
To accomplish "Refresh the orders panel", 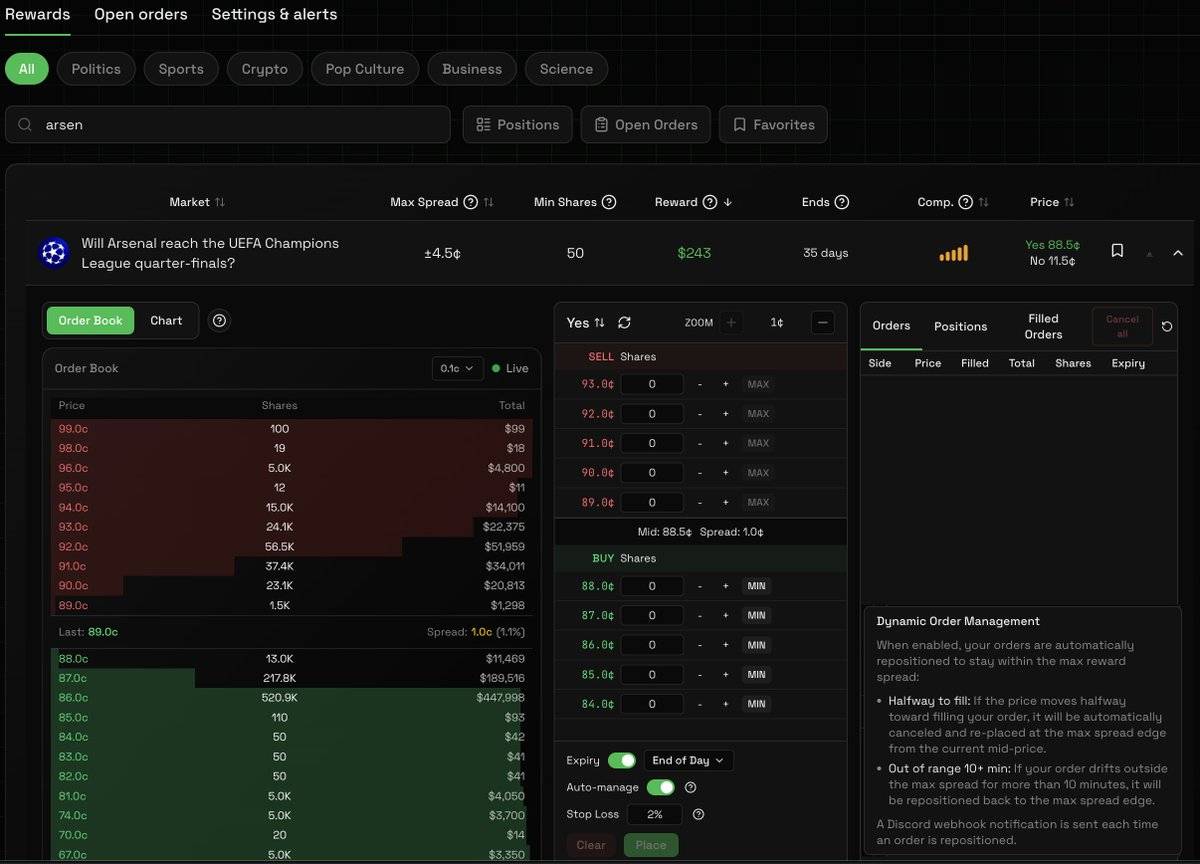I will pos(1167,327).
